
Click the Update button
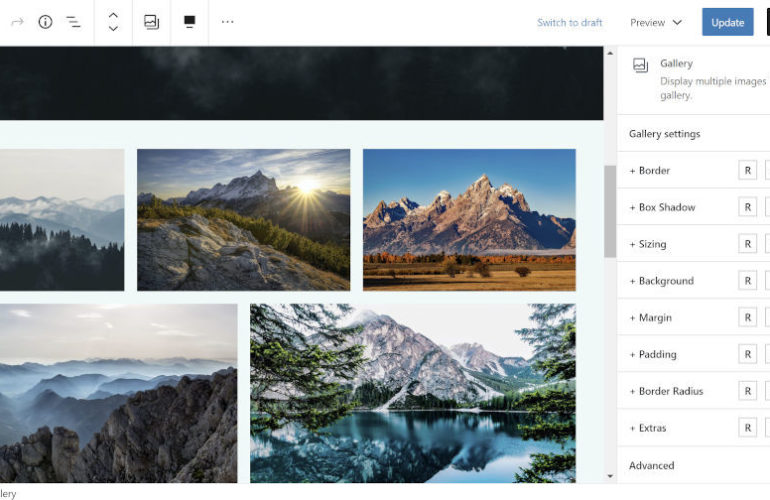tap(727, 22)
